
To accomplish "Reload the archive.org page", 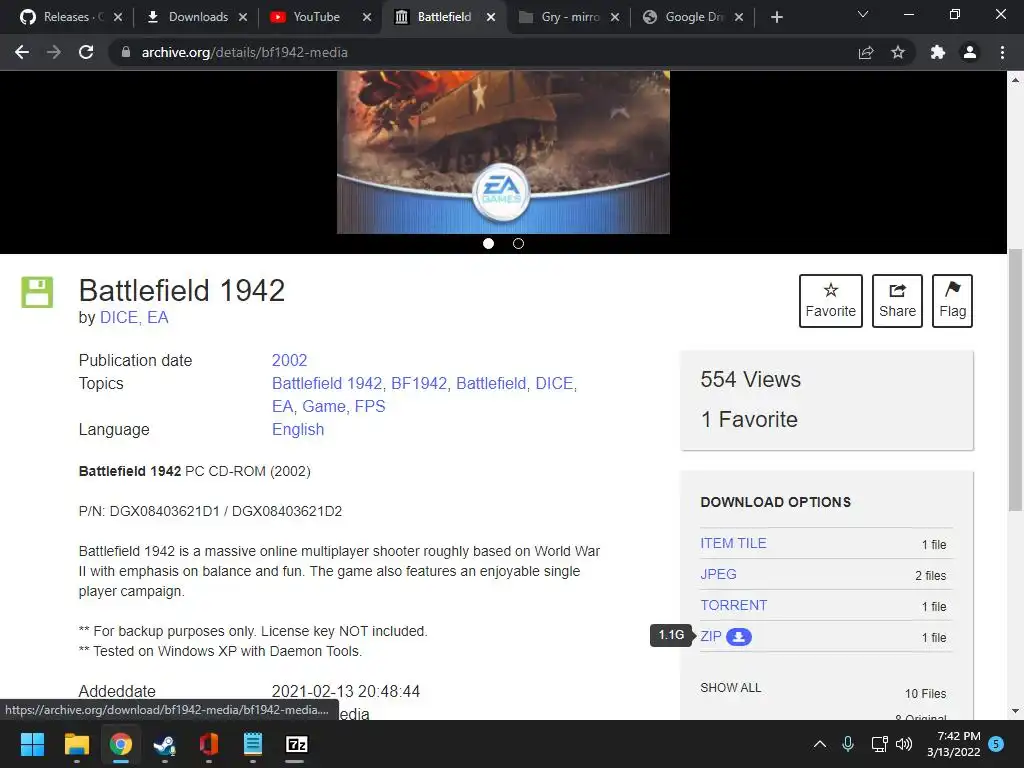I will coord(86,52).
